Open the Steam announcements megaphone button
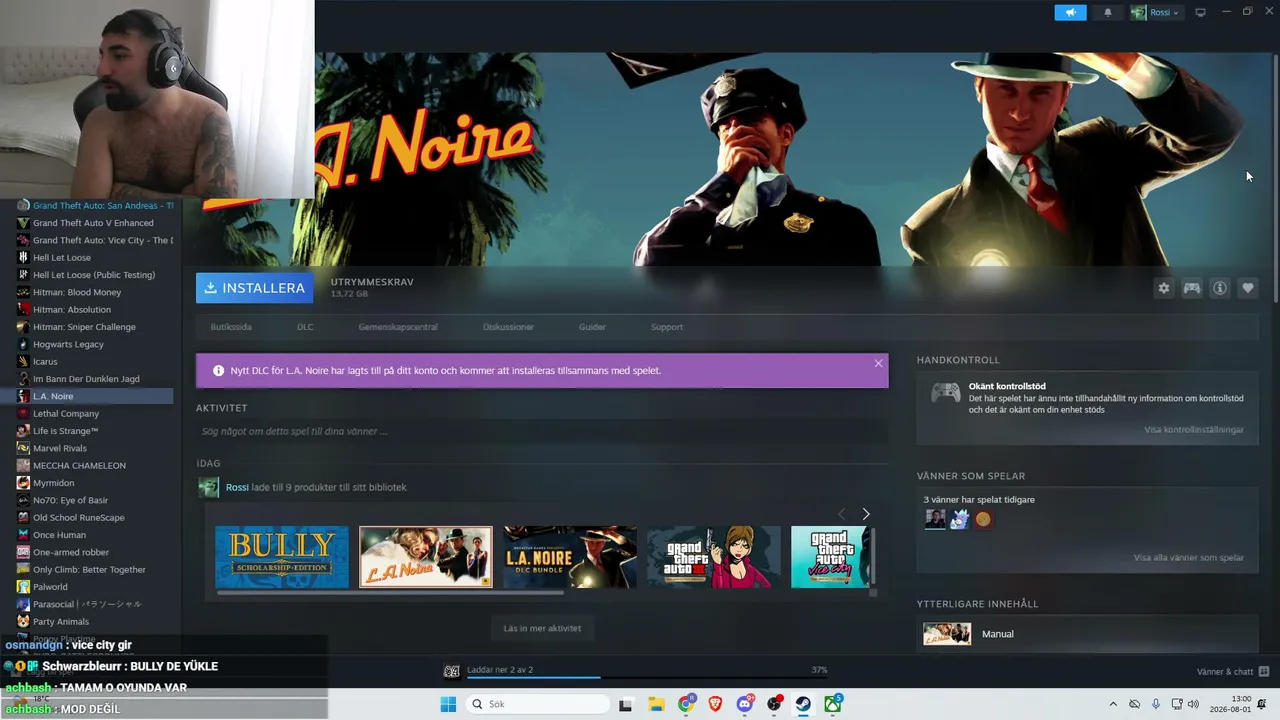The height and width of the screenshot is (720, 1280). click(1070, 13)
